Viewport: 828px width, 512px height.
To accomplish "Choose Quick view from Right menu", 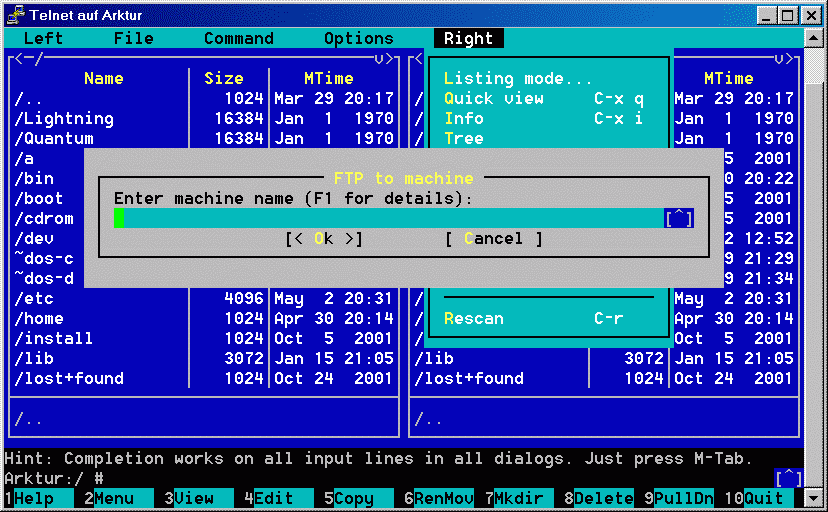I will coord(494,98).
